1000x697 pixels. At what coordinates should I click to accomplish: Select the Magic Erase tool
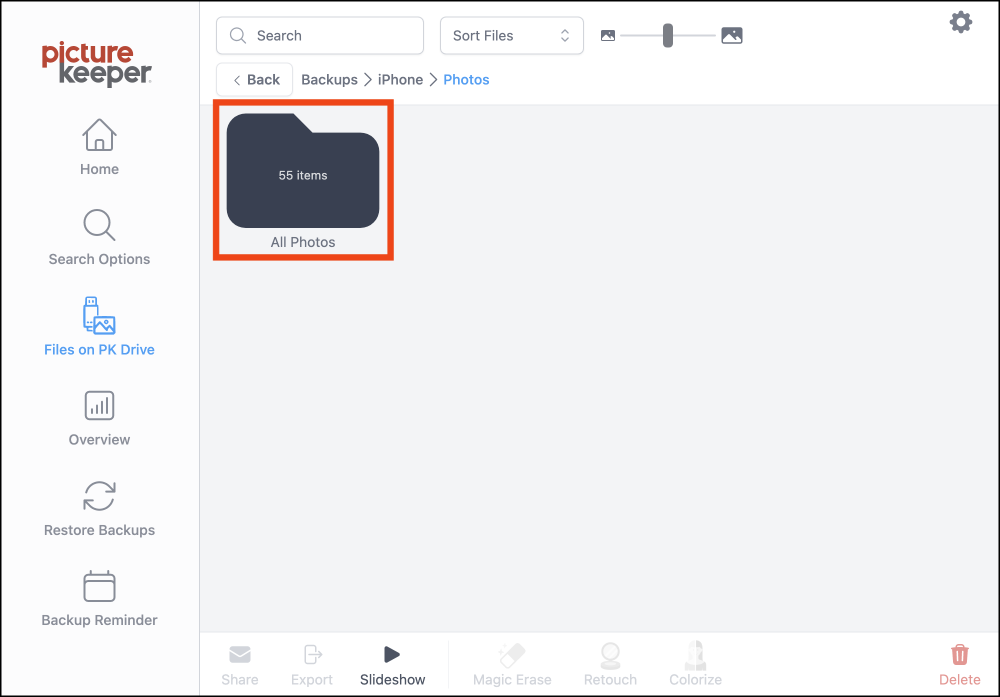pyautogui.click(x=511, y=665)
